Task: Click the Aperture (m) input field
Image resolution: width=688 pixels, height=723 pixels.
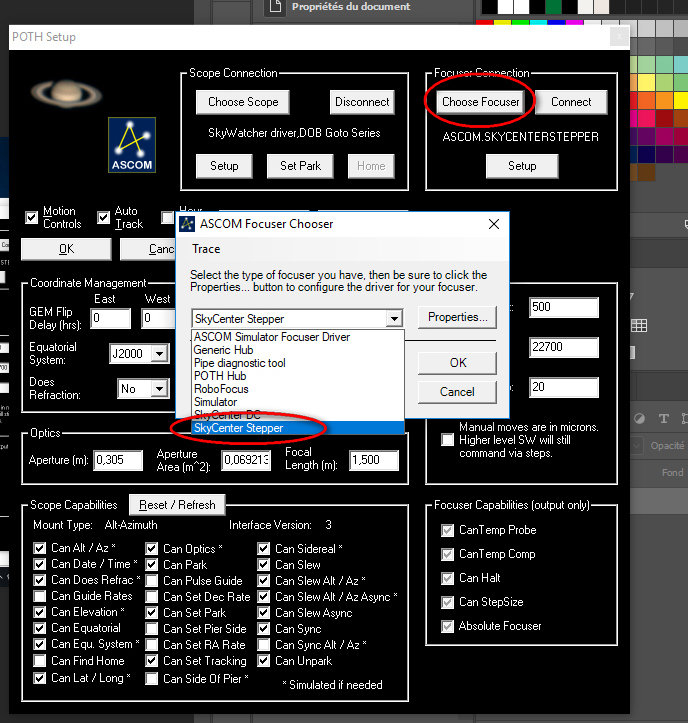Action: pyautogui.click(x=118, y=460)
